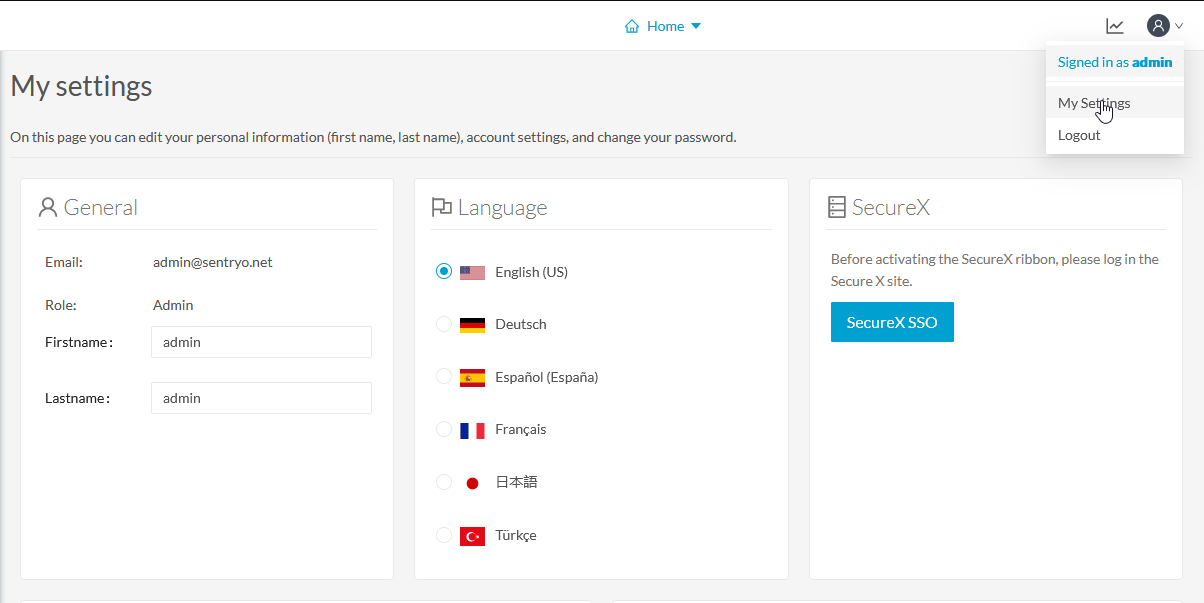1204x603 pixels.
Task: Click the French flag icon
Action: pyautogui.click(x=472, y=430)
